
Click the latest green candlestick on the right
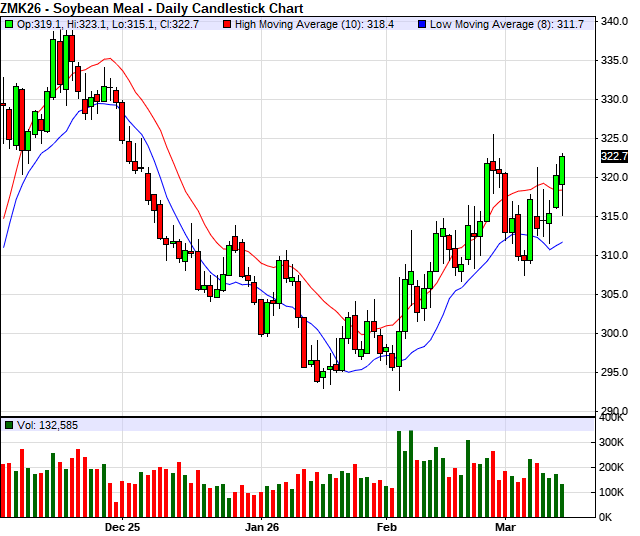tap(562, 170)
